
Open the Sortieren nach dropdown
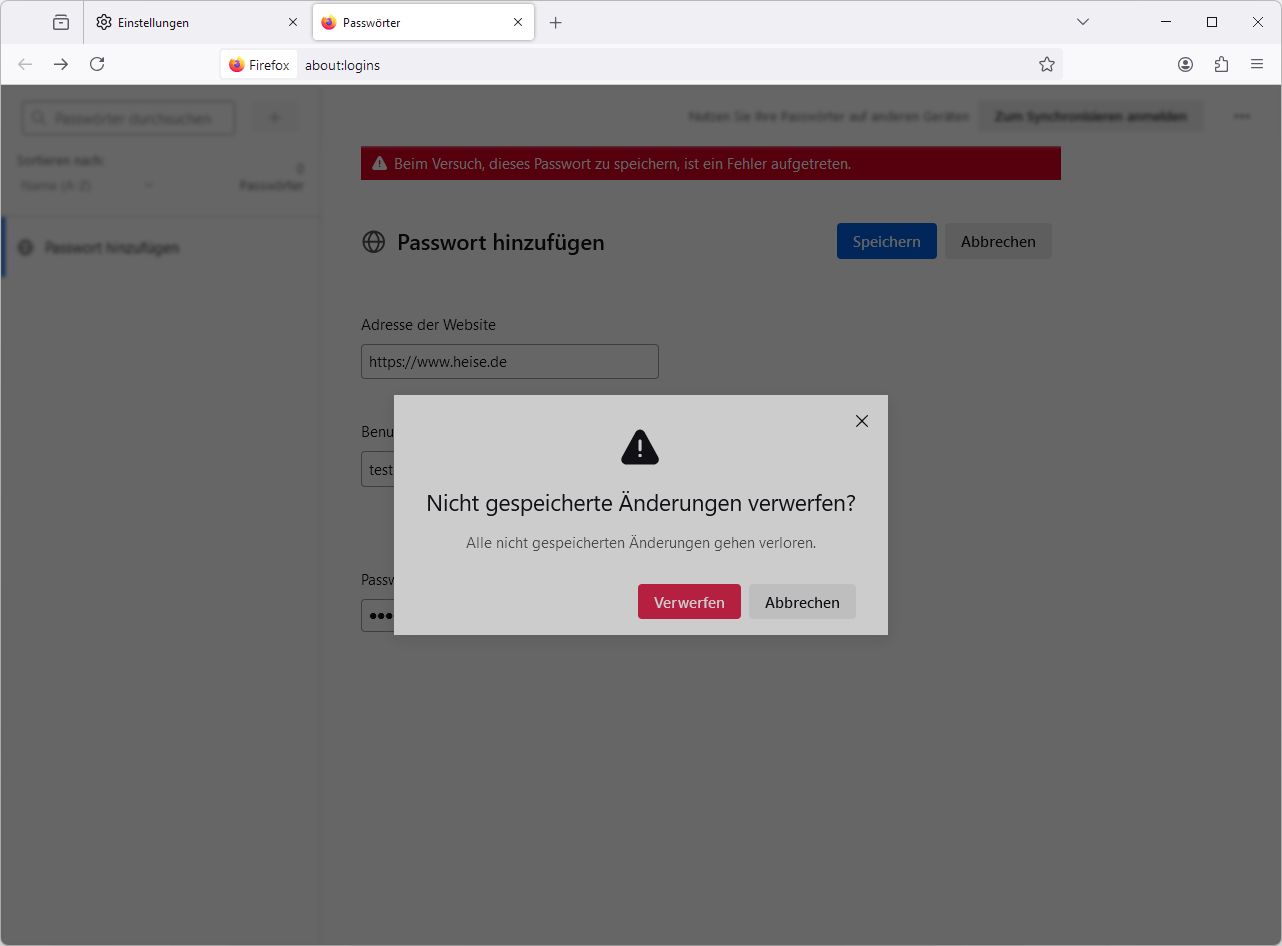[x=88, y=185]
